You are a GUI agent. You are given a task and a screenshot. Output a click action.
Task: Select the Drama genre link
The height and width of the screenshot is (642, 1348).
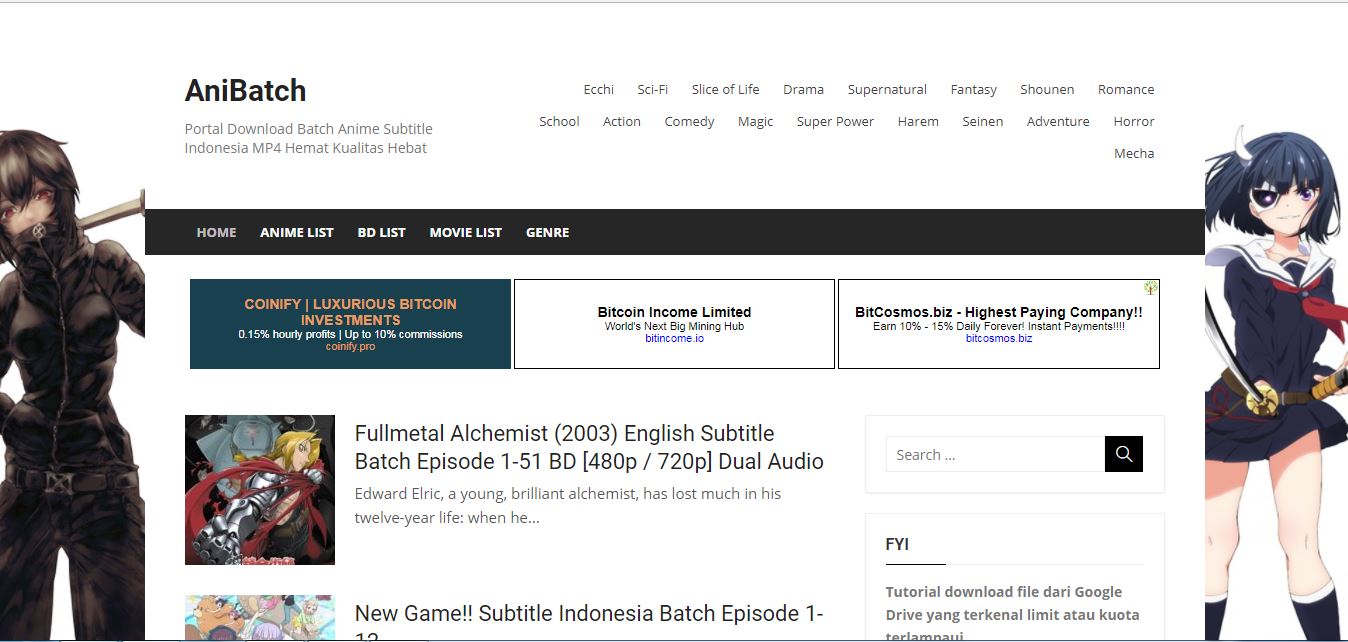804,89
